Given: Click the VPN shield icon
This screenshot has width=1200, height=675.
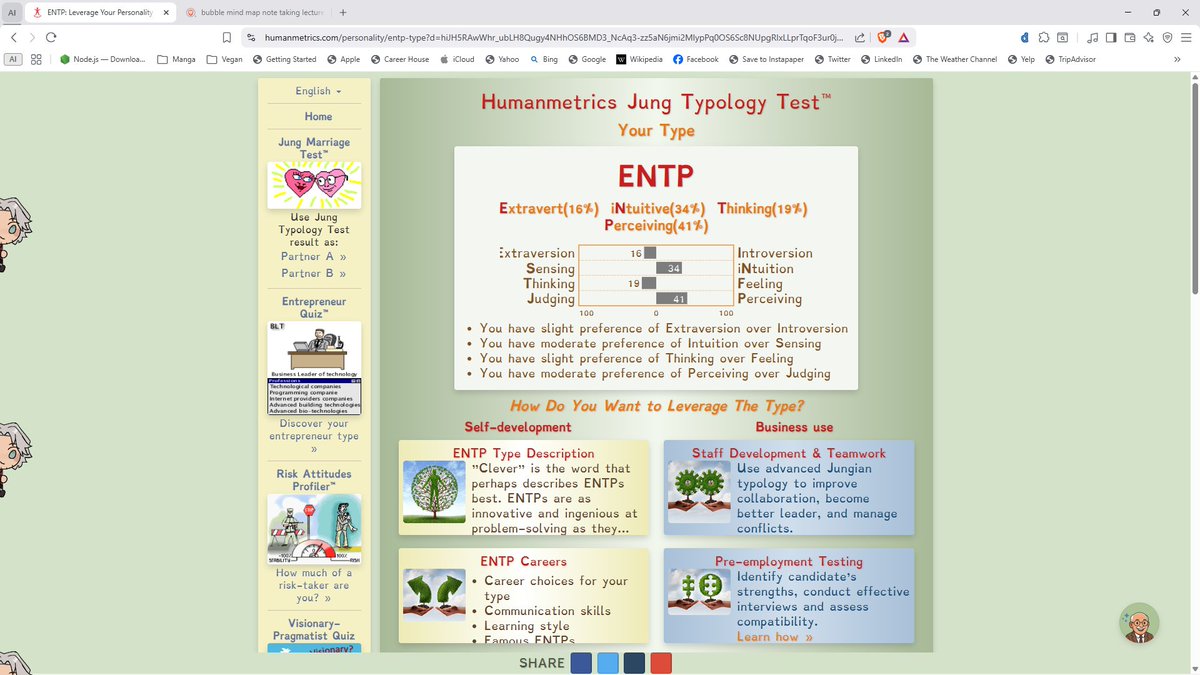Looking at the screenshot, I should point(1167,37).
